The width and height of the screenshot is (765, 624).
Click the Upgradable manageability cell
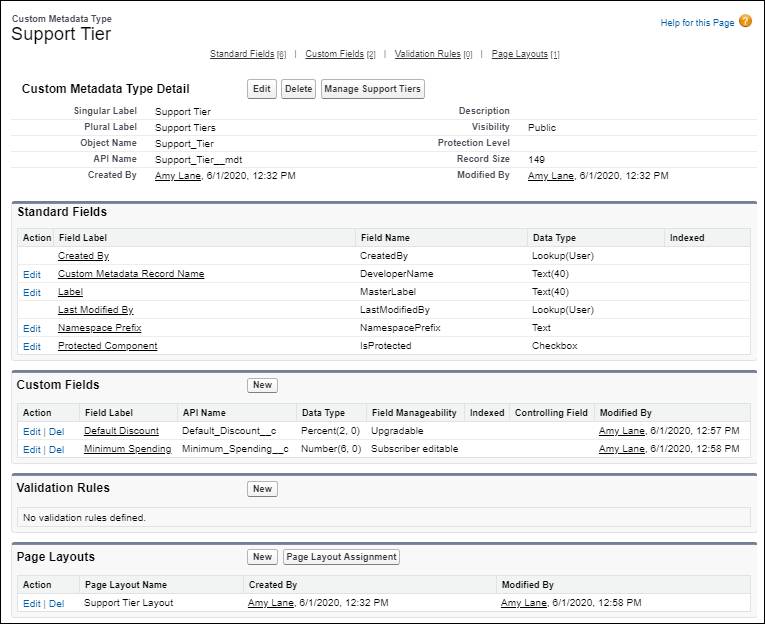[x=397, y=431]
